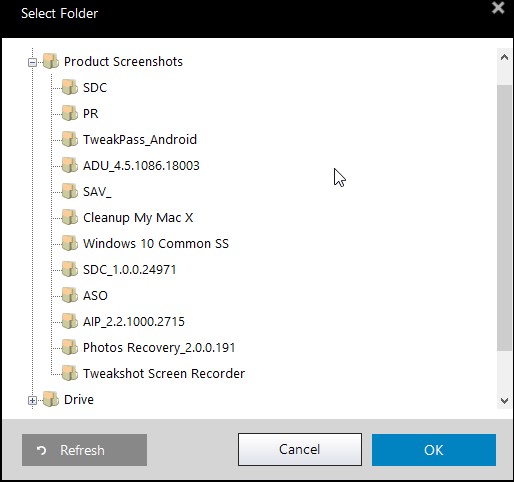Expand the Drive folder node

[32, 400]
